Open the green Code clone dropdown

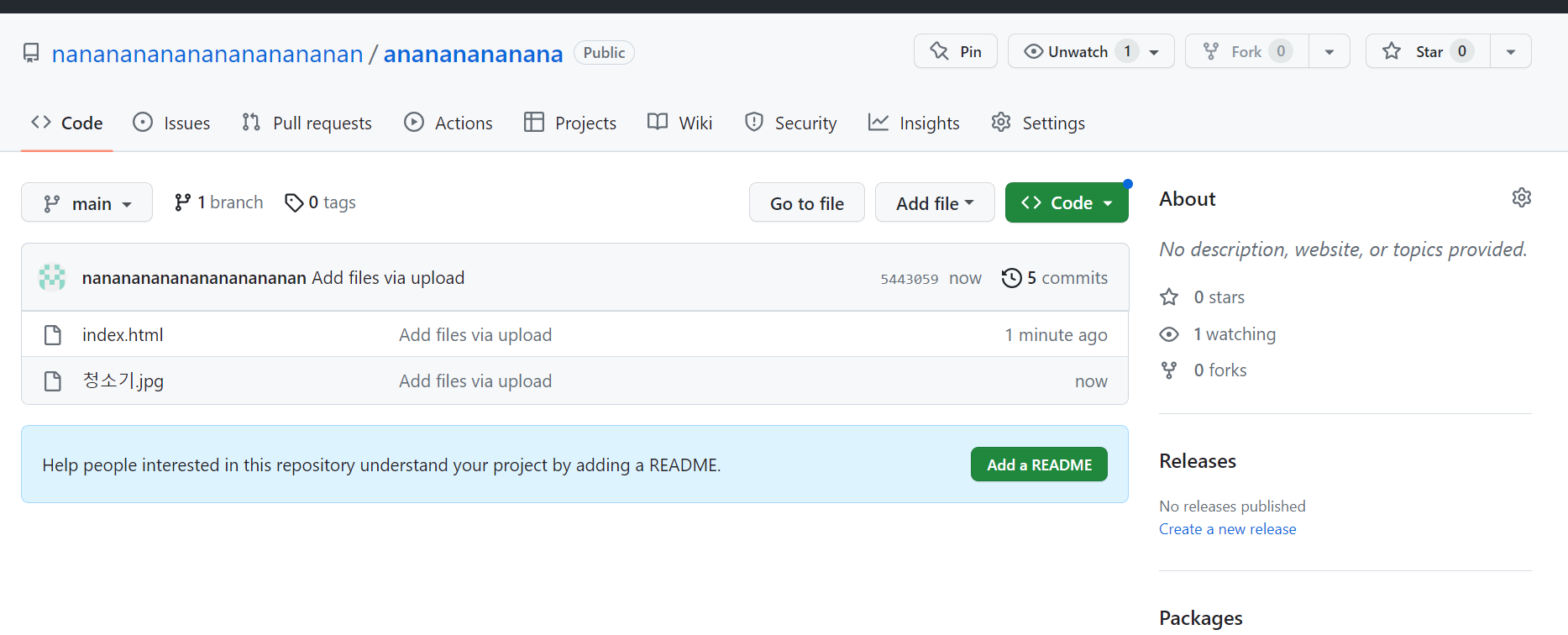coord(1067,202)
